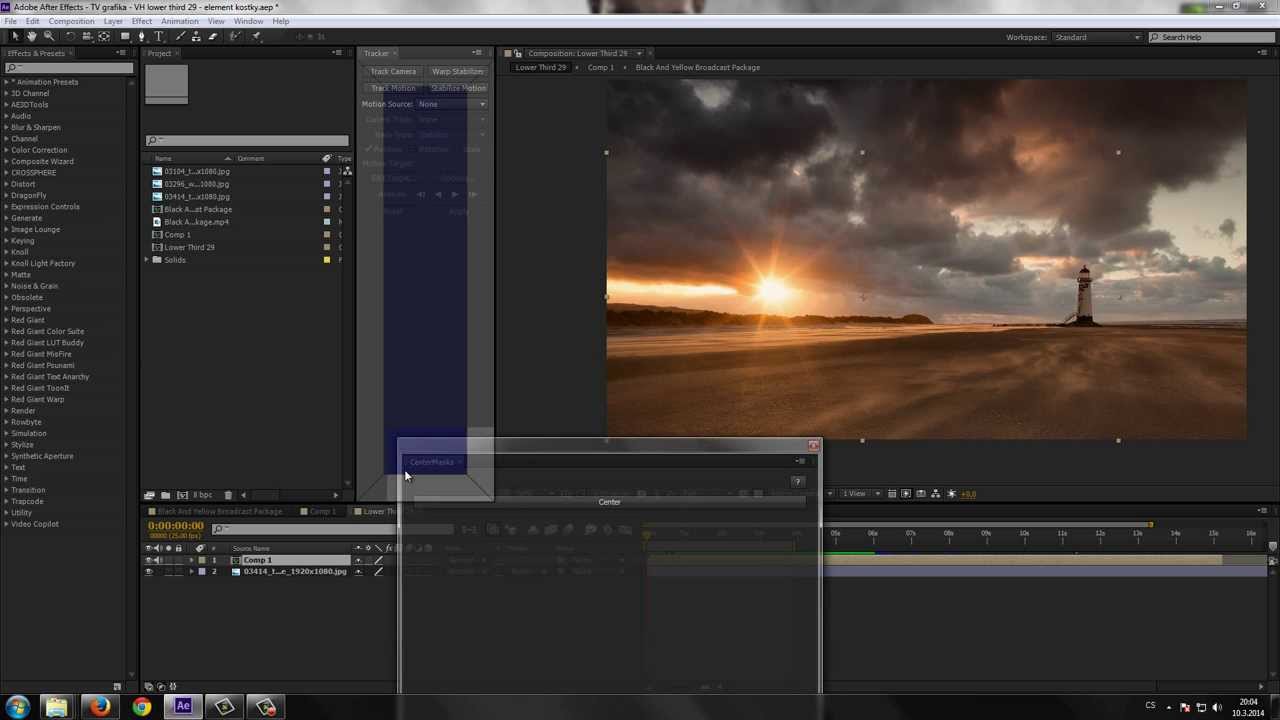Click After Effects taskbar icon
The height and width of the screenshot is (720, 1280).
tap(183, 707)
